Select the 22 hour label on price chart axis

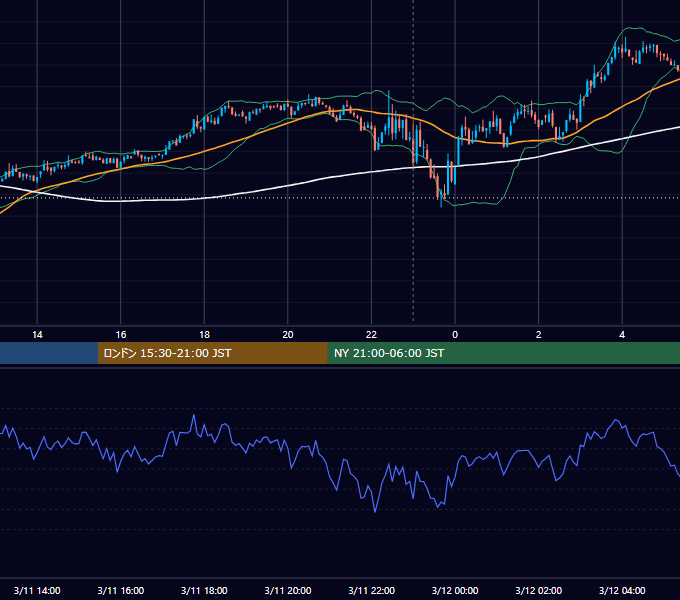[x=371, y=335]
